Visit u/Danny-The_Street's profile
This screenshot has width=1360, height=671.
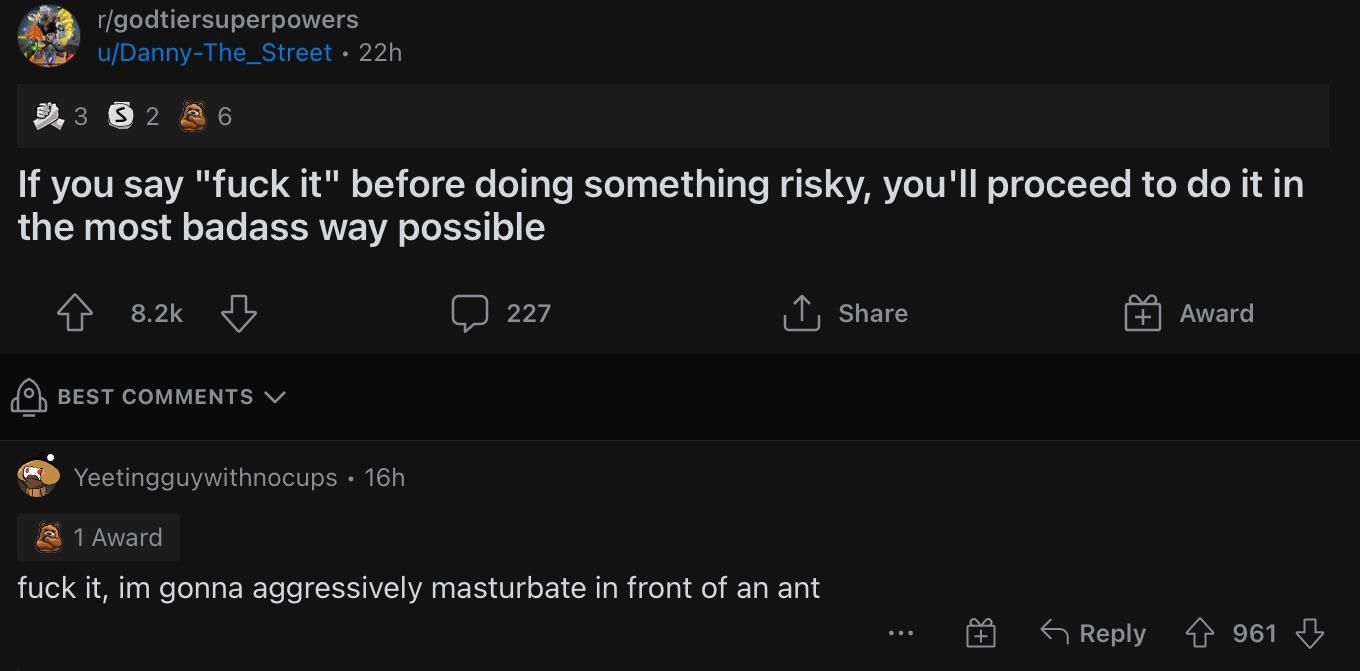coord(215,52)
